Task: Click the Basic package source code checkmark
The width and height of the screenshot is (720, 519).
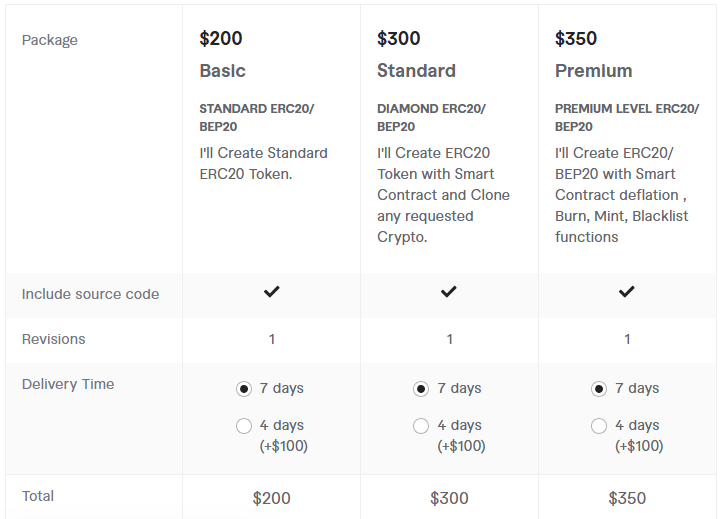Action: coord(271,292)
